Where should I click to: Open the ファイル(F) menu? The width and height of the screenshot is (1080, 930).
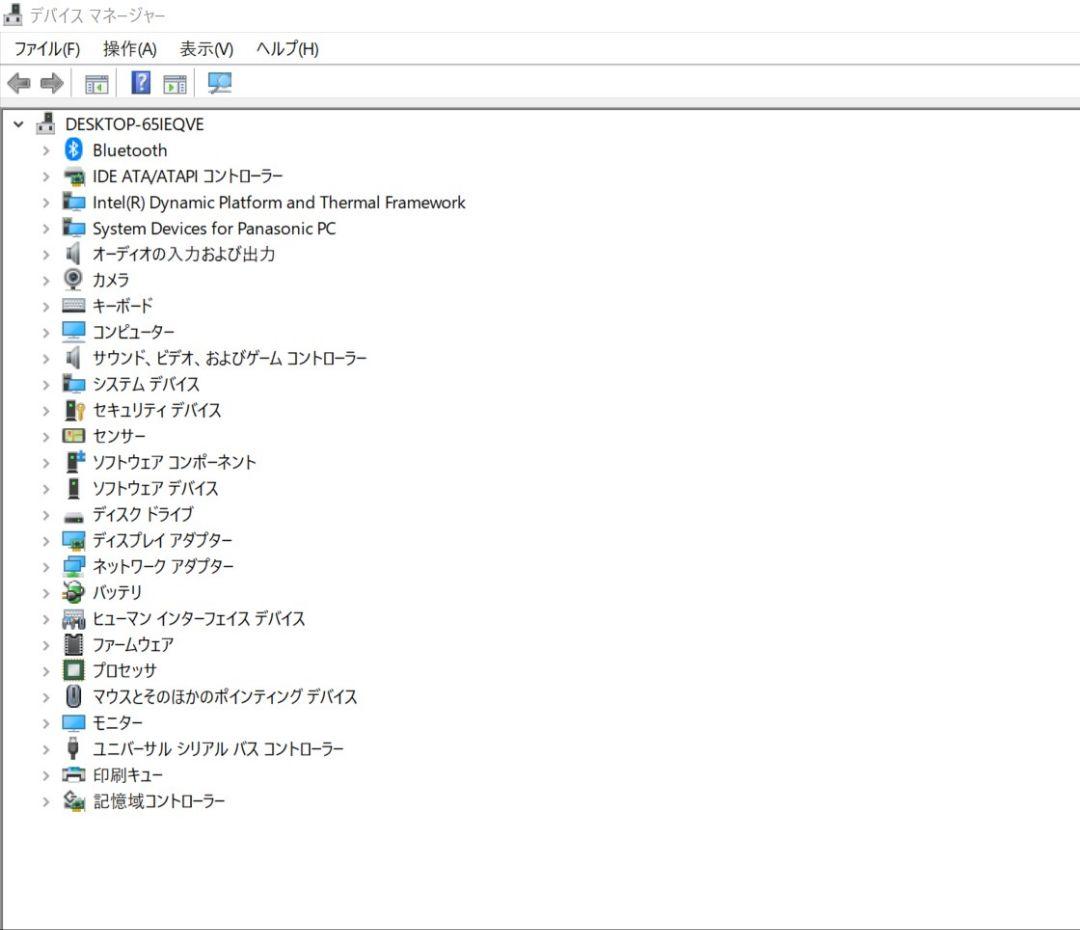point(47,49)
